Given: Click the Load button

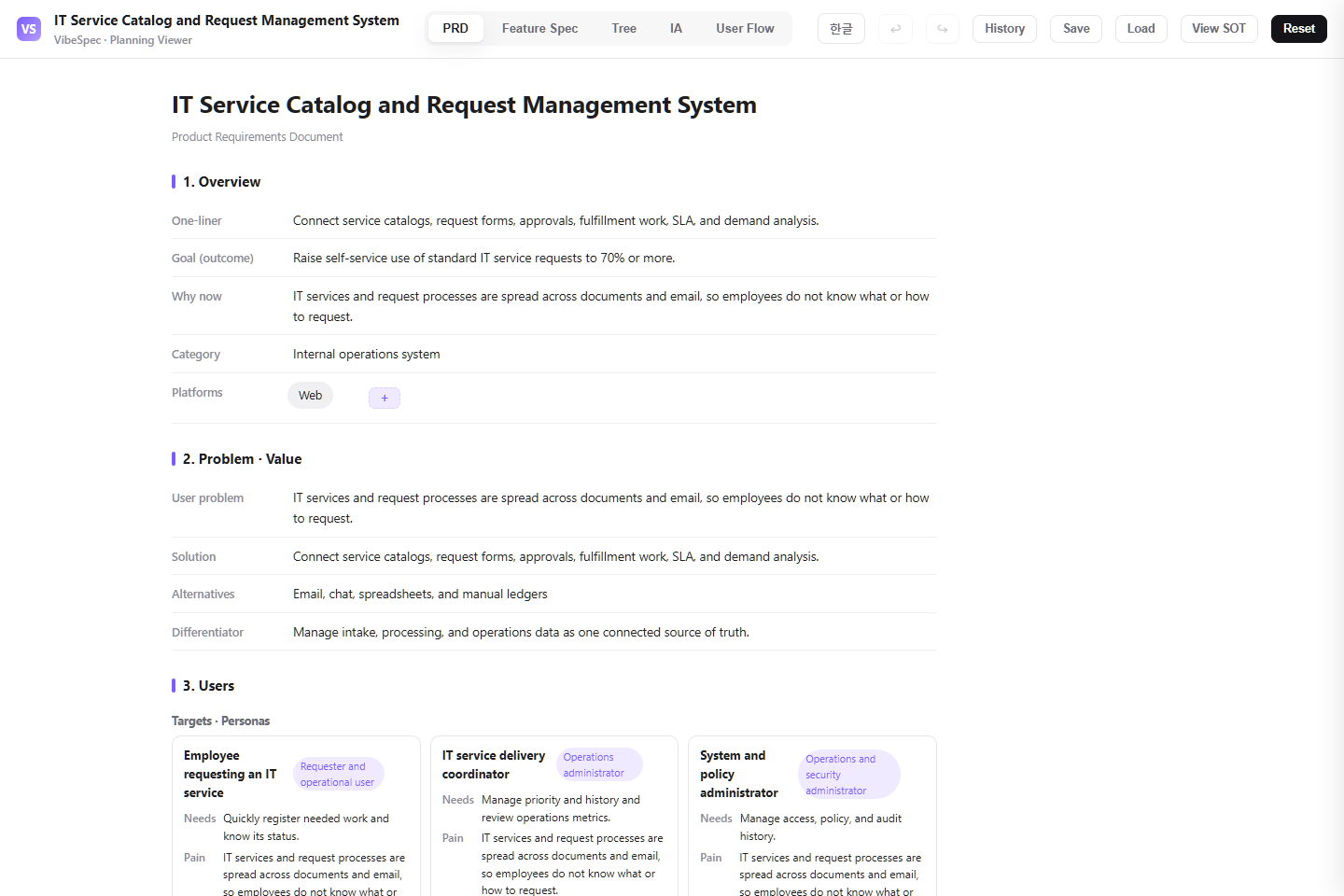Looking at the screenshot, I should [1141, 29].
